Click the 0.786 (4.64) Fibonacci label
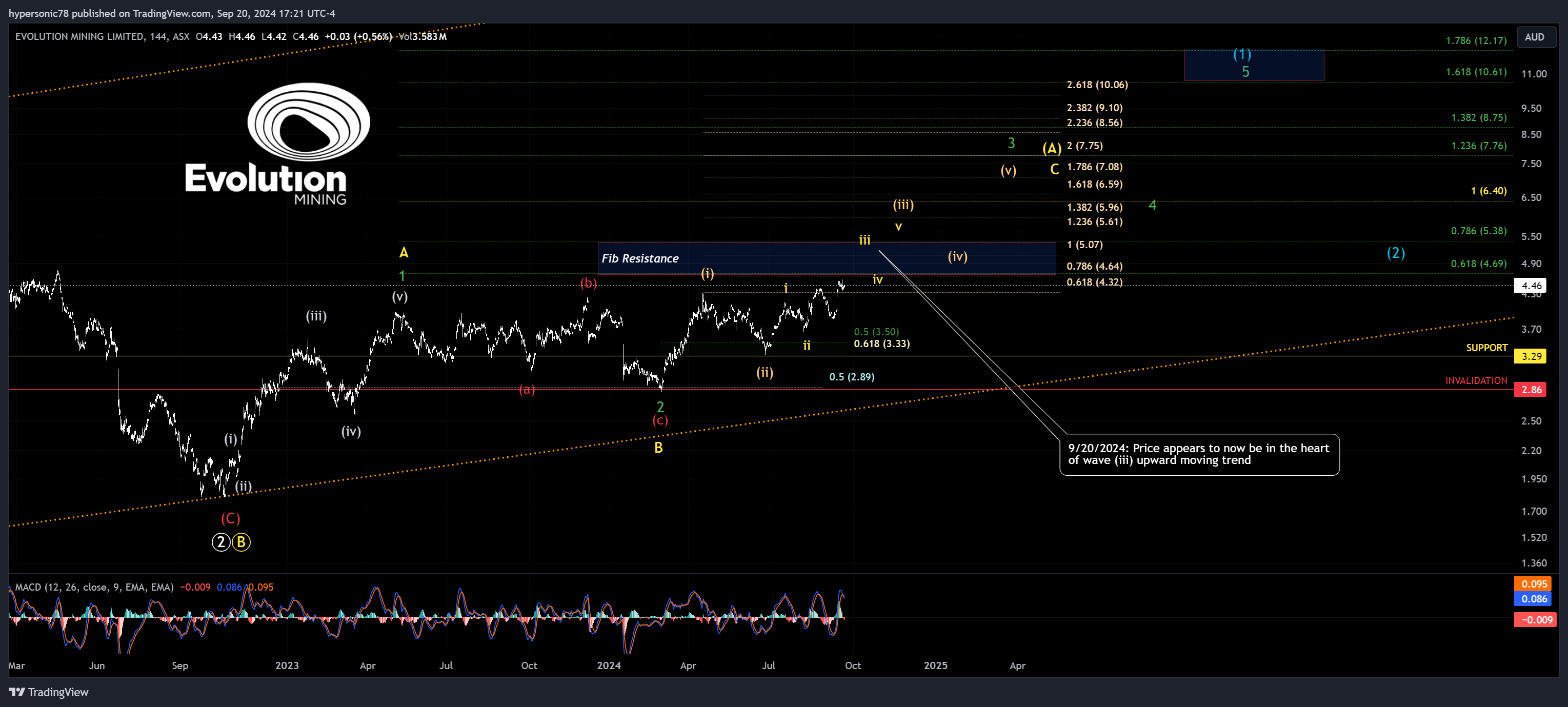Image resolution: width=1568 pixels, height=707 pixels. [x=1094, y=266]
